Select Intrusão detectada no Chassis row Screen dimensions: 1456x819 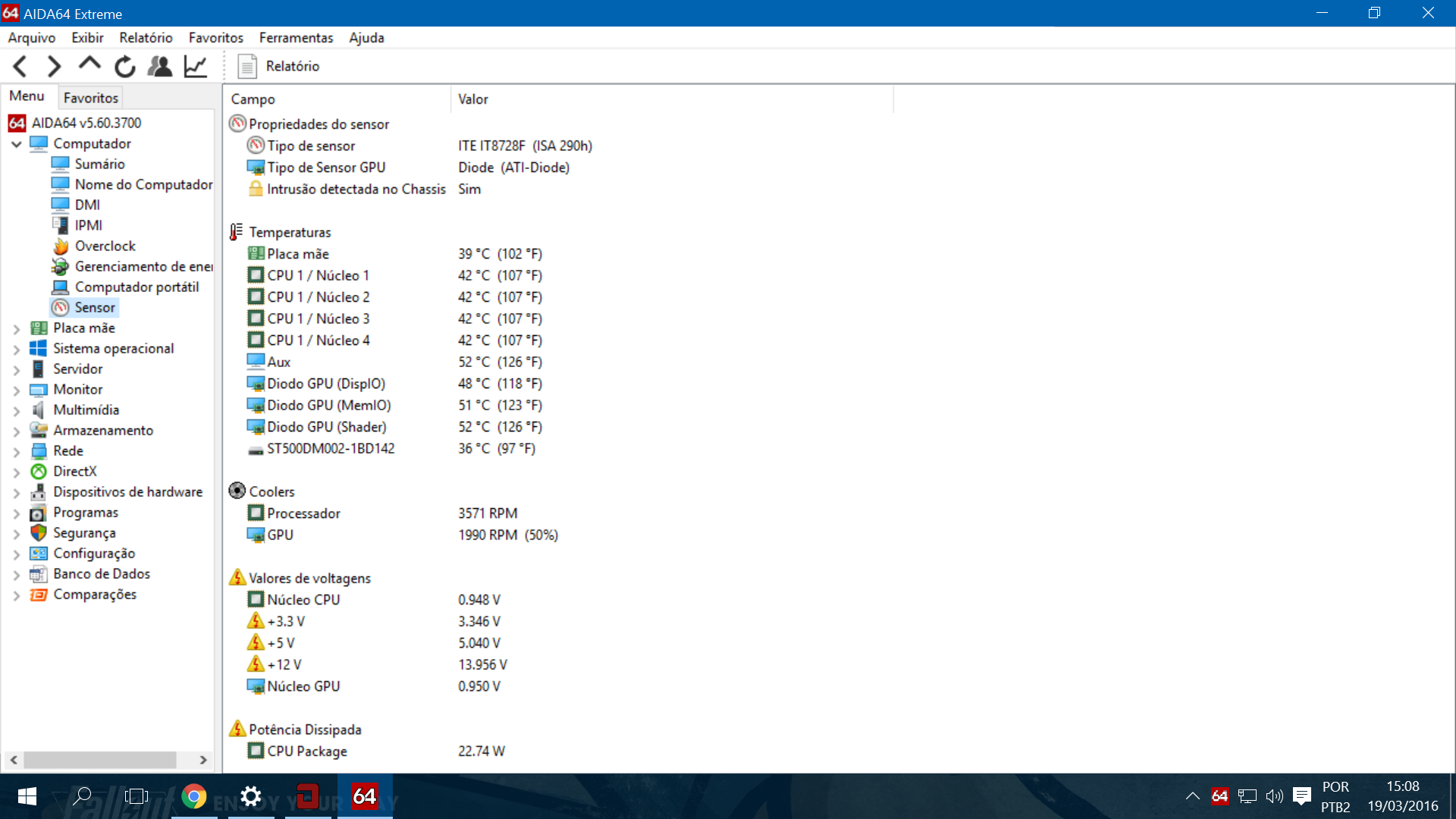point(364,189)
